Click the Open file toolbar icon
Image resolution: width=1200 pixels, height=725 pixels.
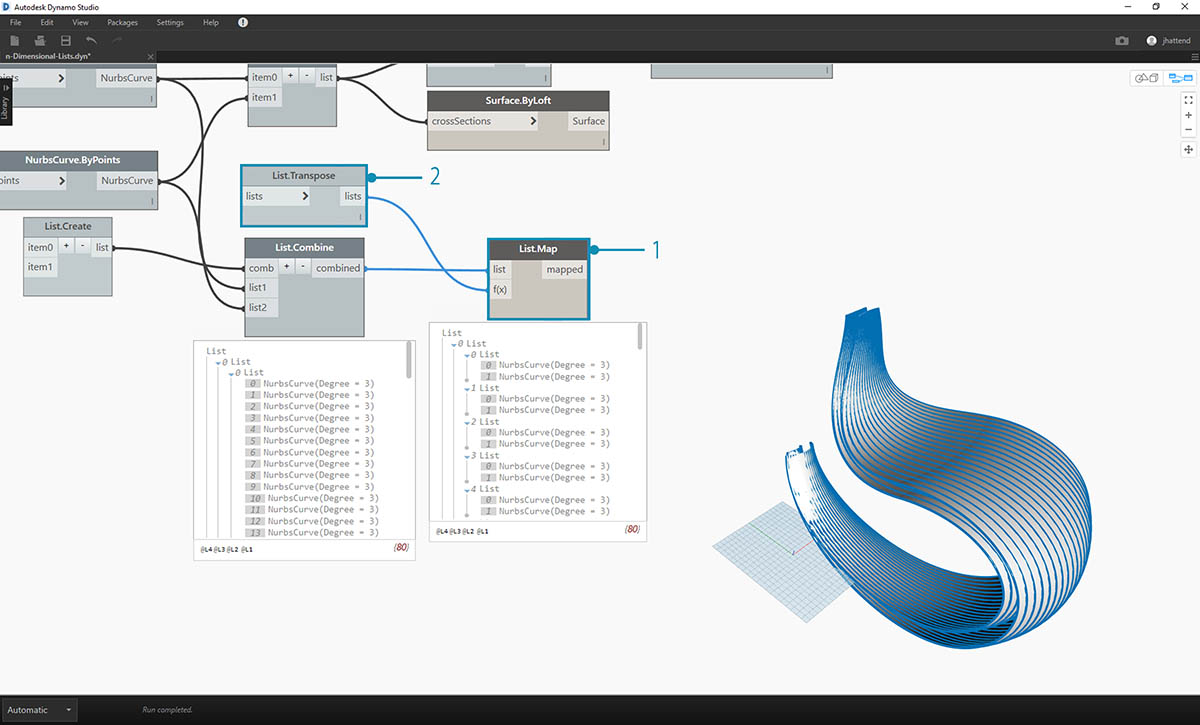[40, 40]
